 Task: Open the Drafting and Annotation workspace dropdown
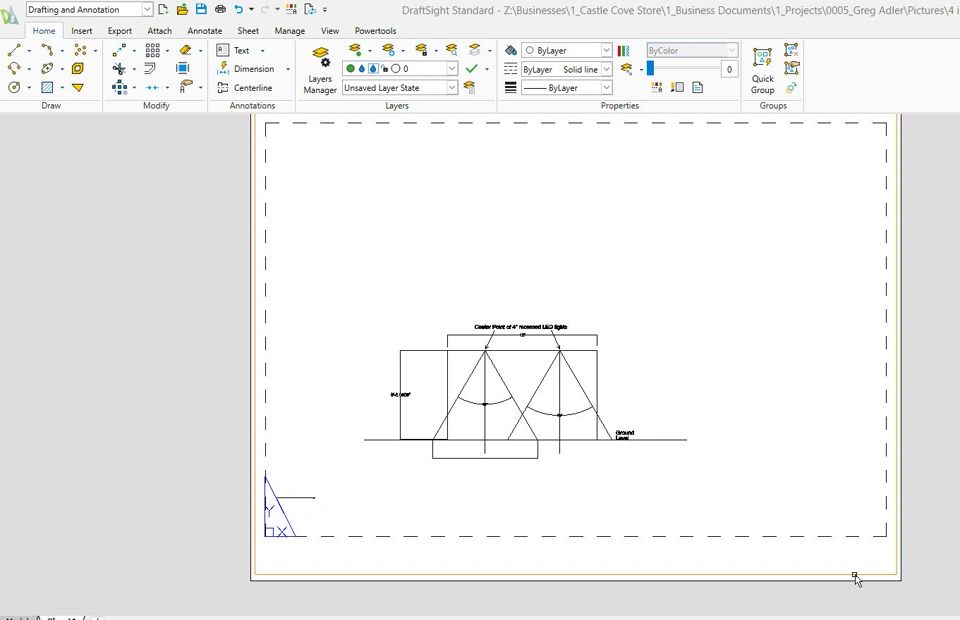point(148,10)
